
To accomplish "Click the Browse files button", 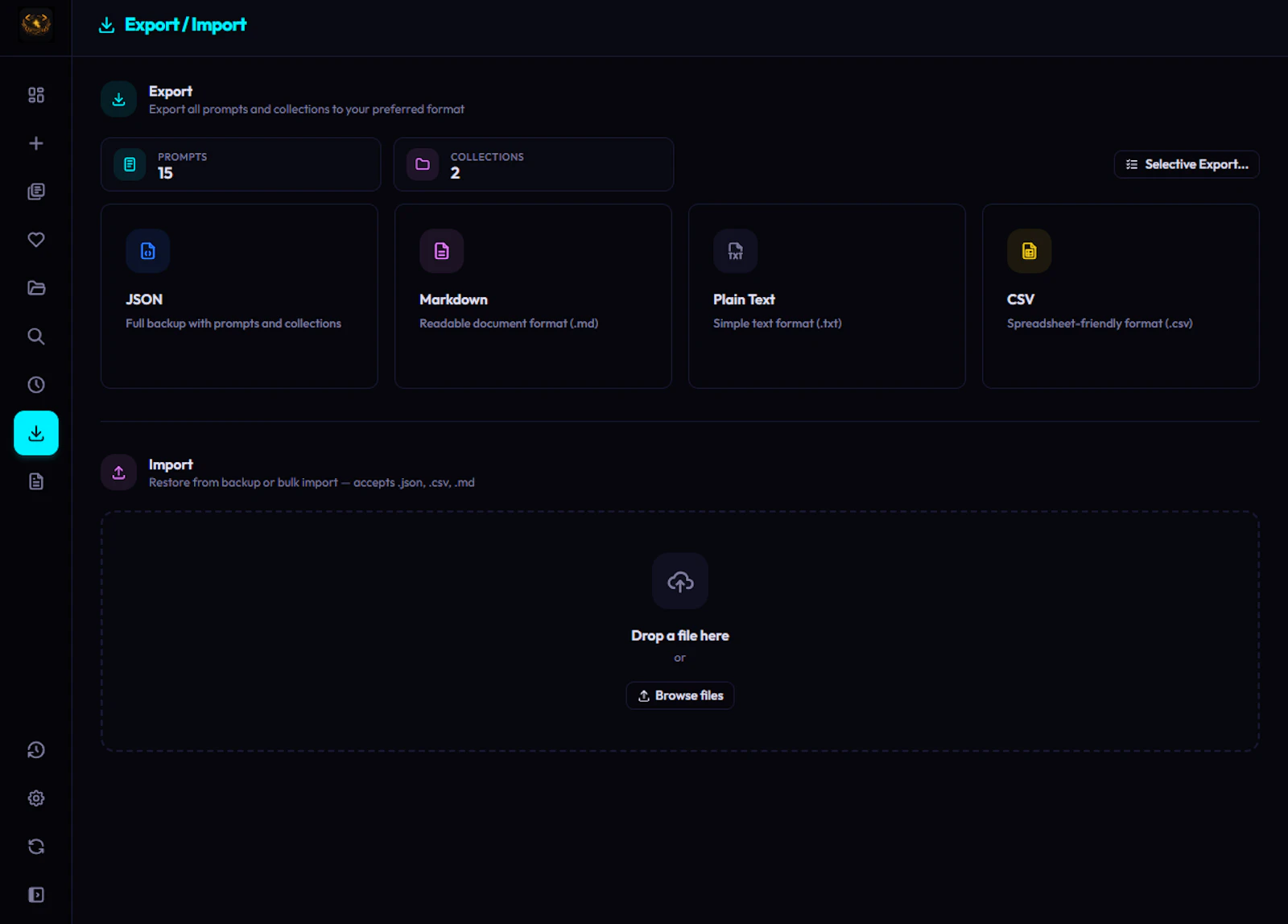I will click(680, 695).
